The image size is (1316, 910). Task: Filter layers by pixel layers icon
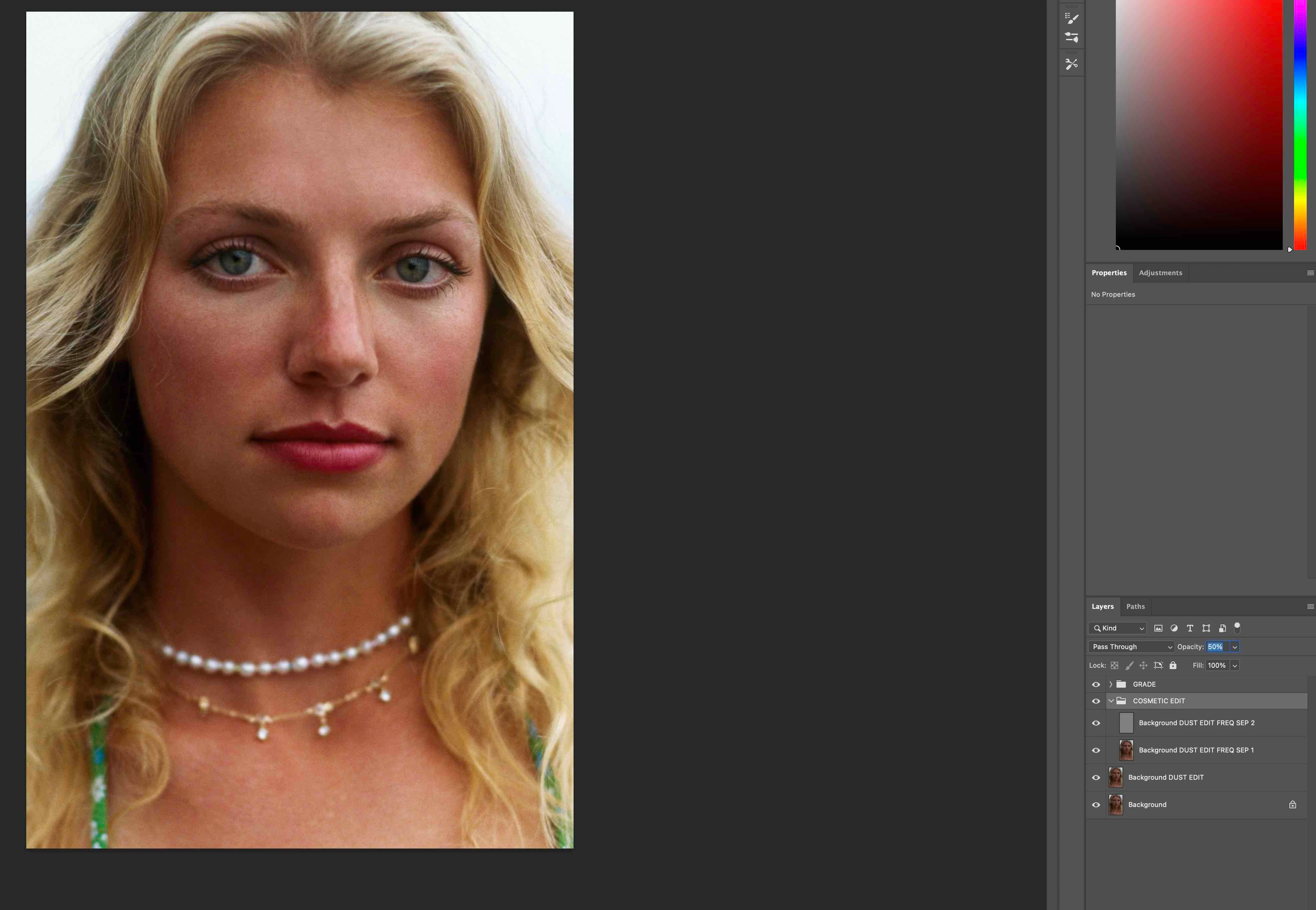coord(1158,628)
